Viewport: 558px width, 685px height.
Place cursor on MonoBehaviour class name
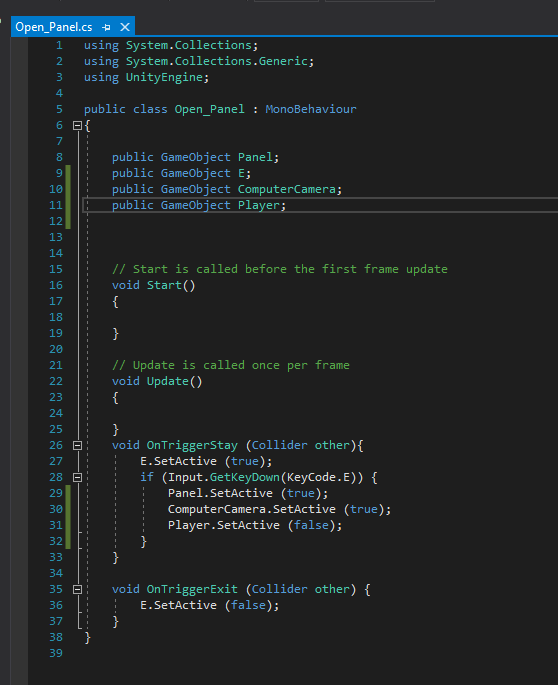tap(311, 109)
